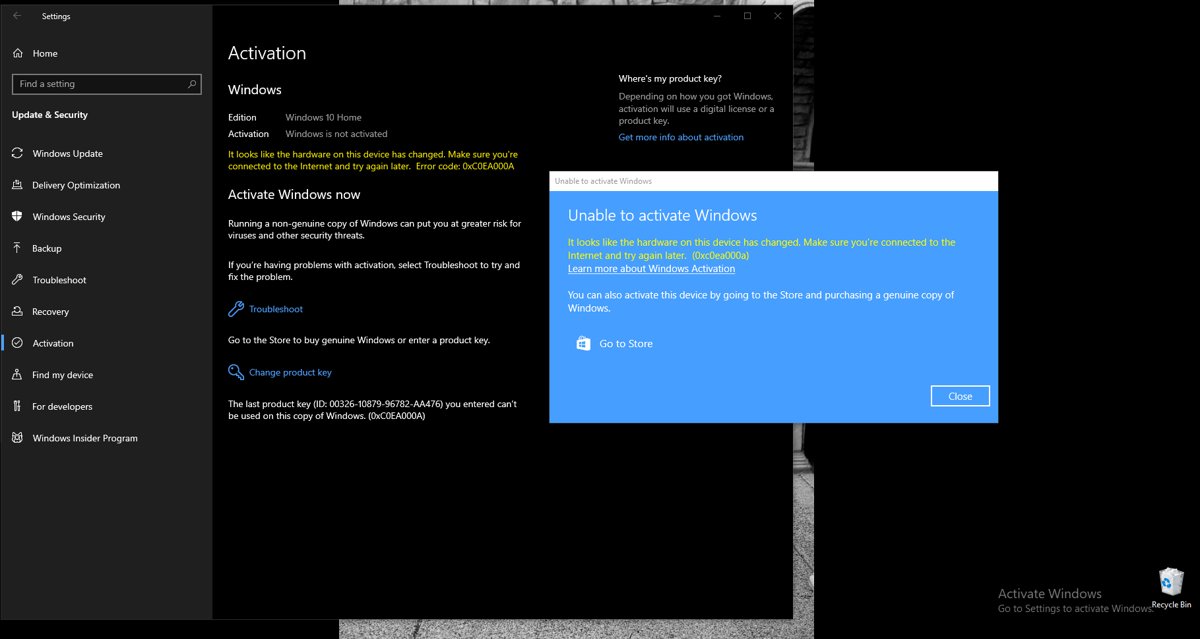Click the Windows Update sync icon

17,153
